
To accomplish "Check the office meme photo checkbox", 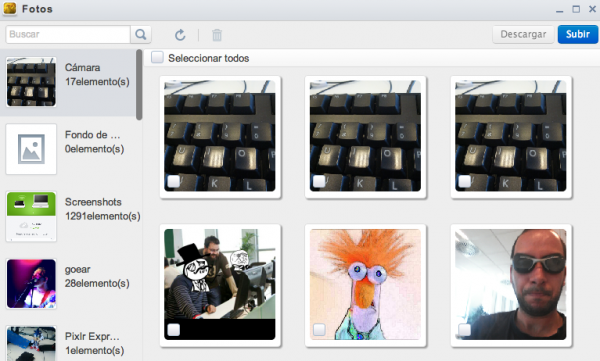I will [x=173, y=330].
